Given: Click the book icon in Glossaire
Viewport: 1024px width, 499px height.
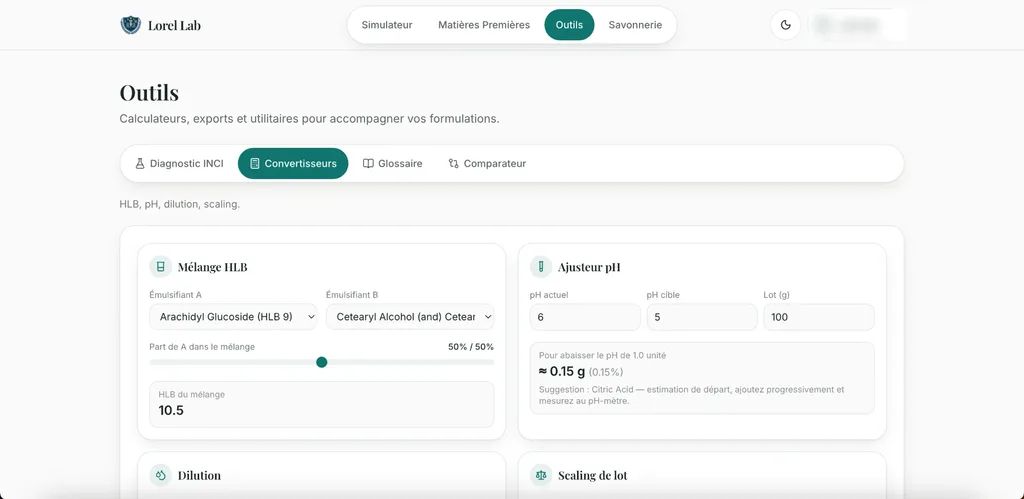Looking at the screenshot, I should pyautogui.click(x=368, y=163).
